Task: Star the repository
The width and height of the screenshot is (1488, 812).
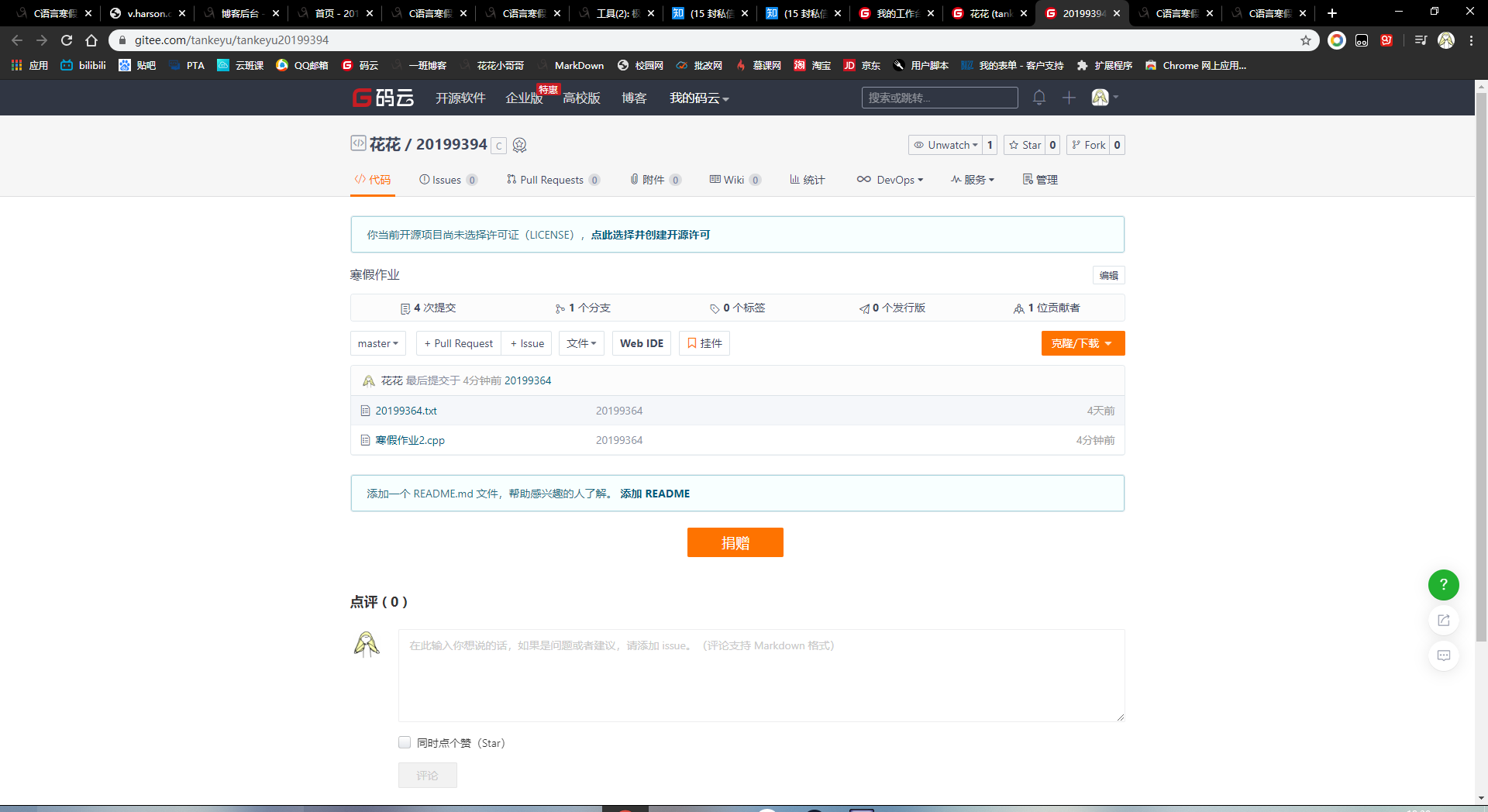Action: [x=1025, y=145]
